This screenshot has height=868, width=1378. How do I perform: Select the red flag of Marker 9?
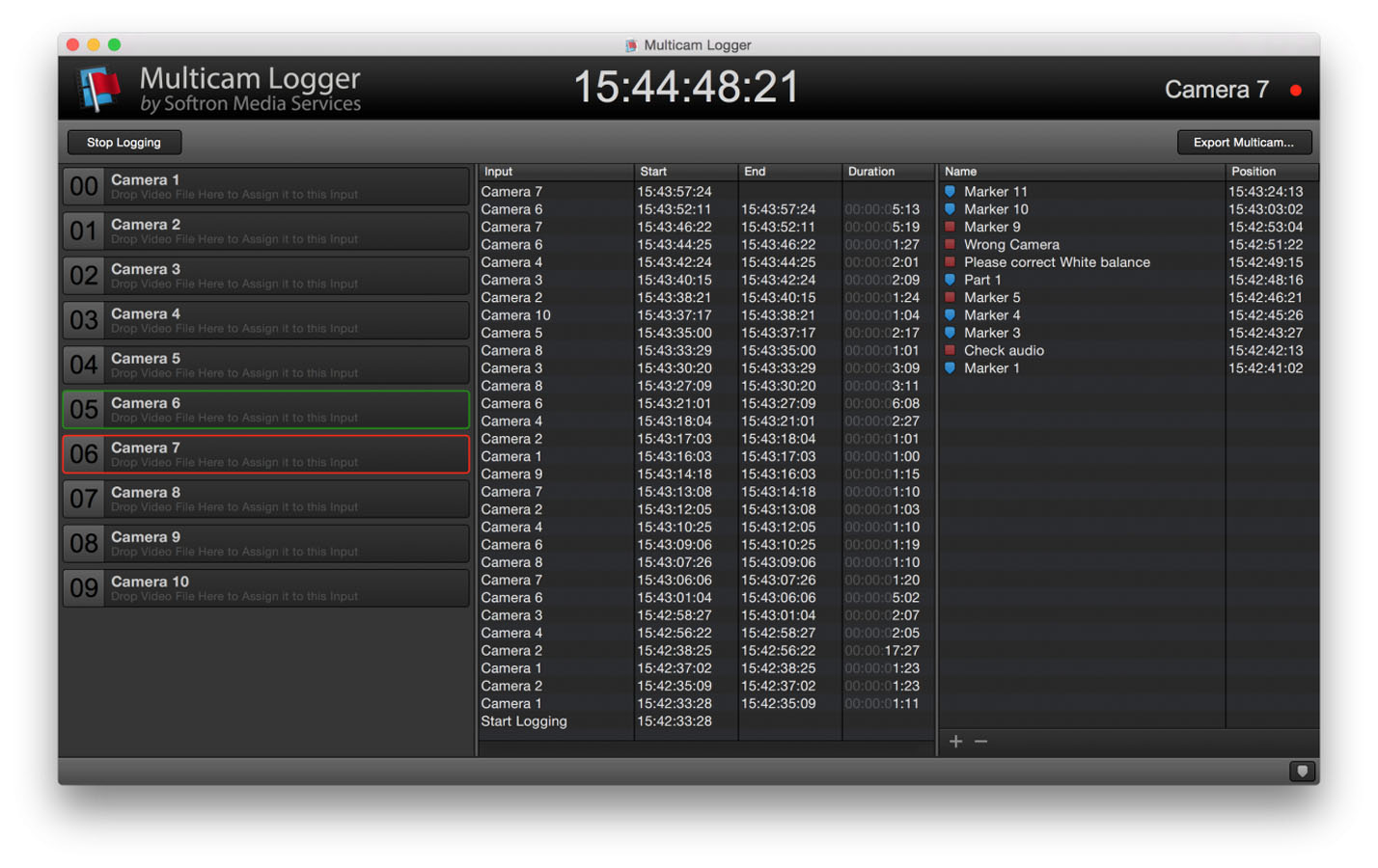(x=950, y=227)
